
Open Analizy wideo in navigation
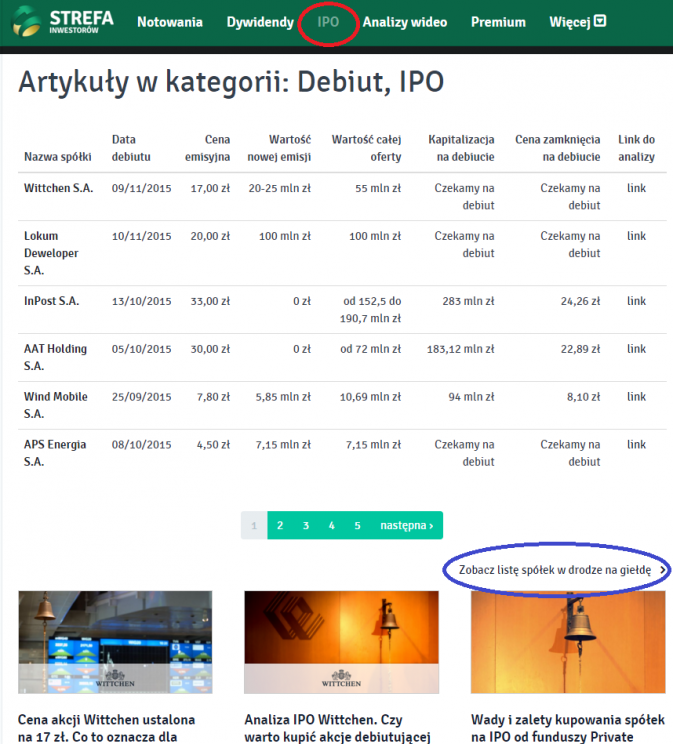tap(403, 22)
